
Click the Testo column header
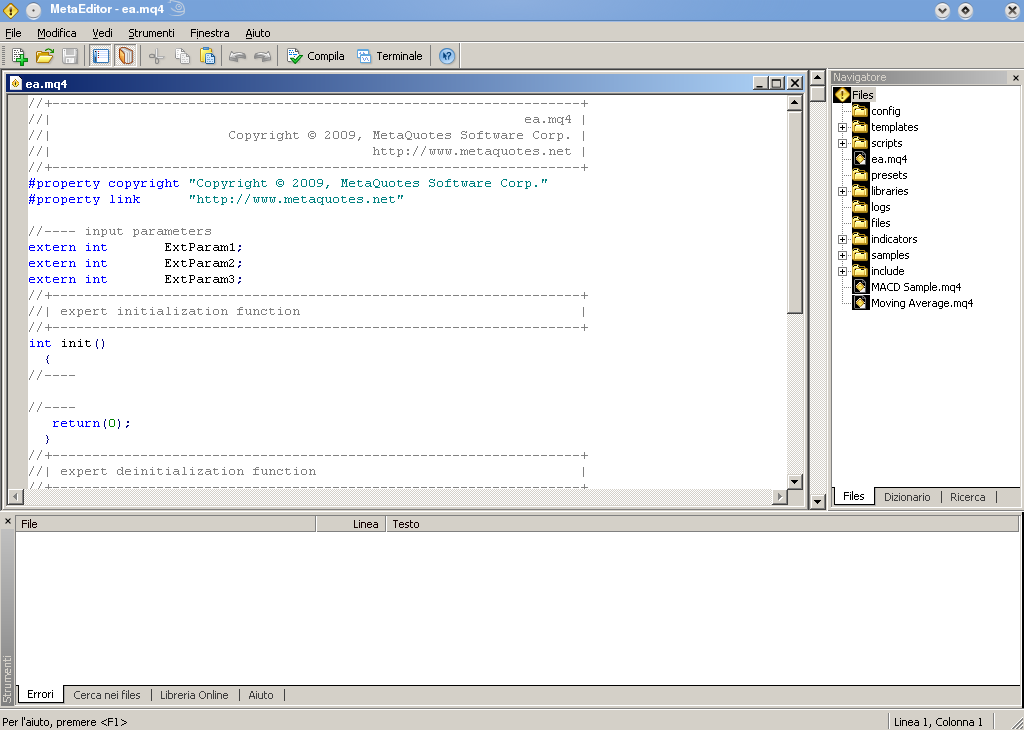703,524
